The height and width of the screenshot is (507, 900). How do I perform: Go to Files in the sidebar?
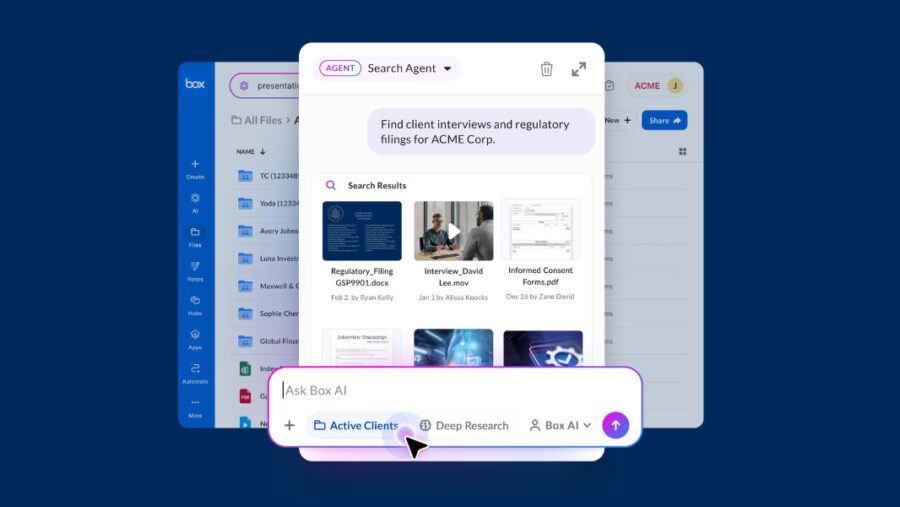(195, 237)
